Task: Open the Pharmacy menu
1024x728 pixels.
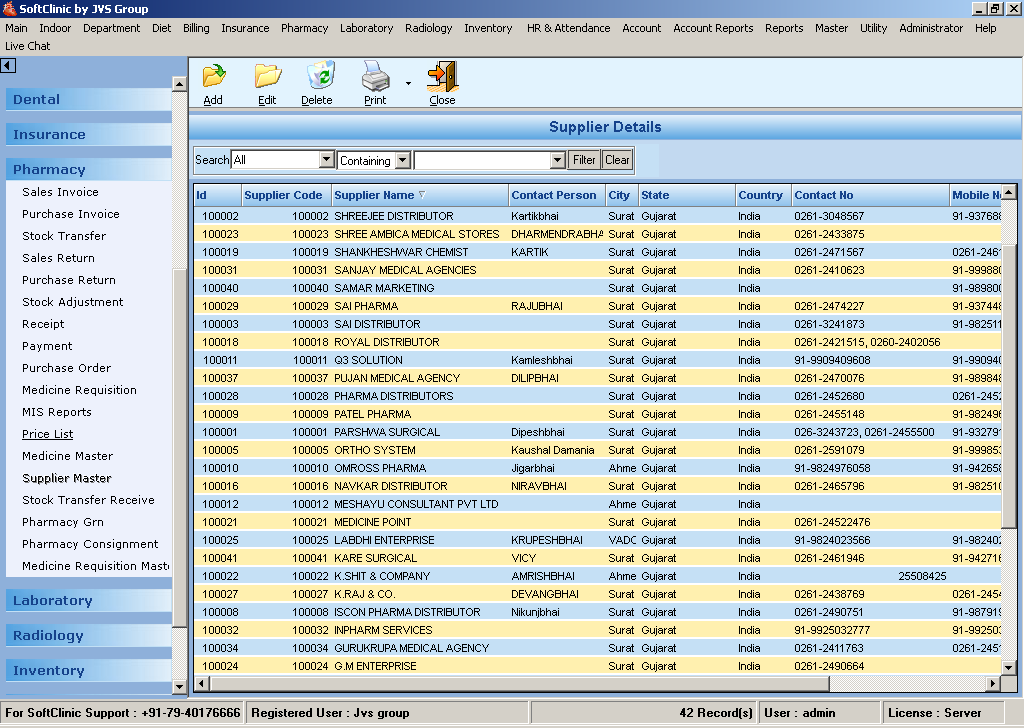Action: [x=304, y=28]
